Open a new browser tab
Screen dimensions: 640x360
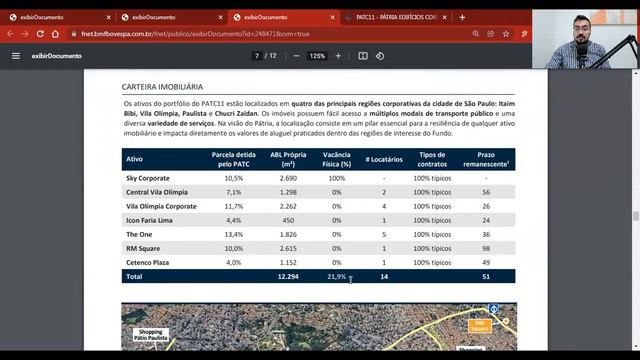(x=462, y=18)
